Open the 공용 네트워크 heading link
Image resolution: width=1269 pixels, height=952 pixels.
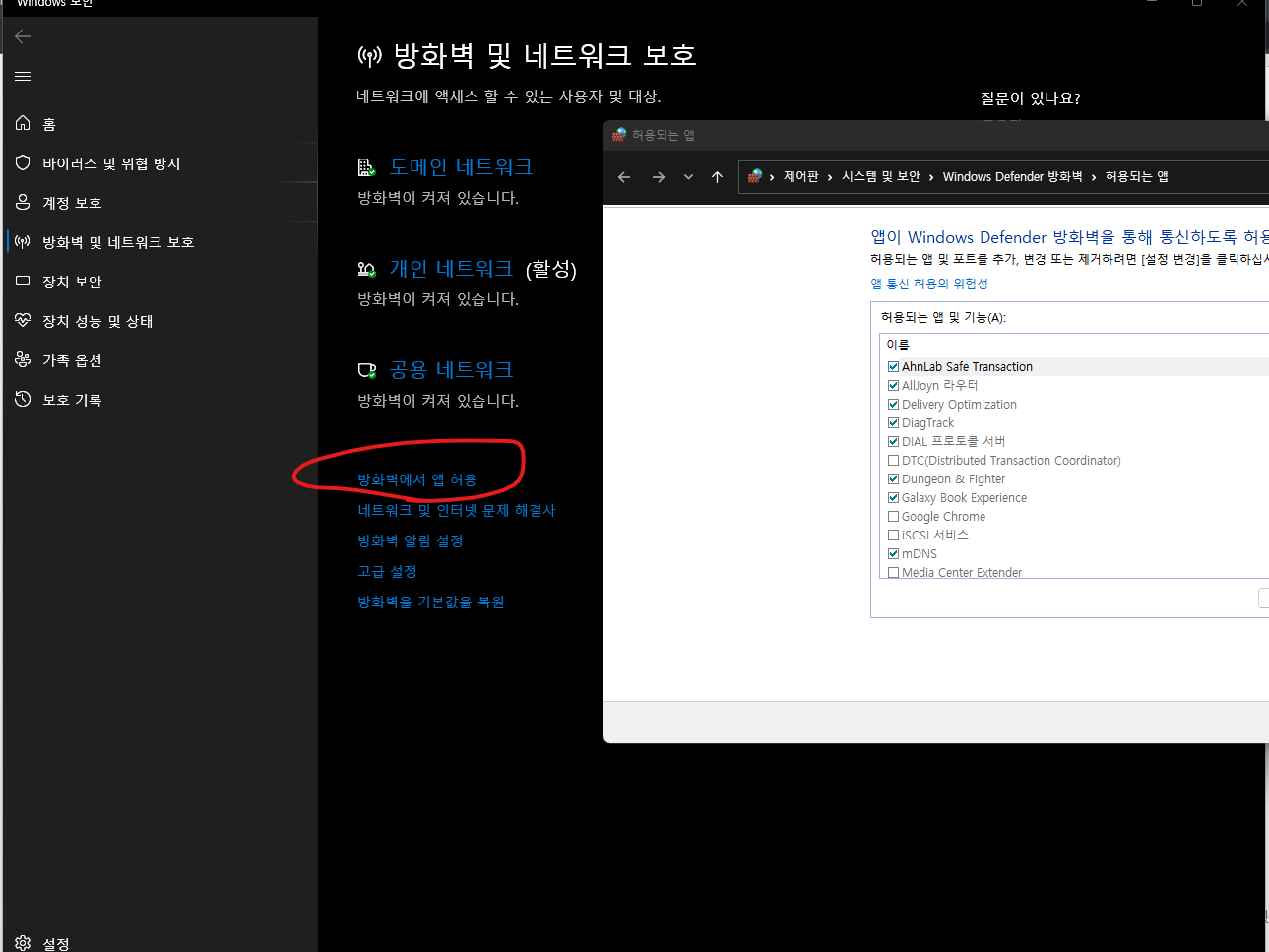pos(451,370)
